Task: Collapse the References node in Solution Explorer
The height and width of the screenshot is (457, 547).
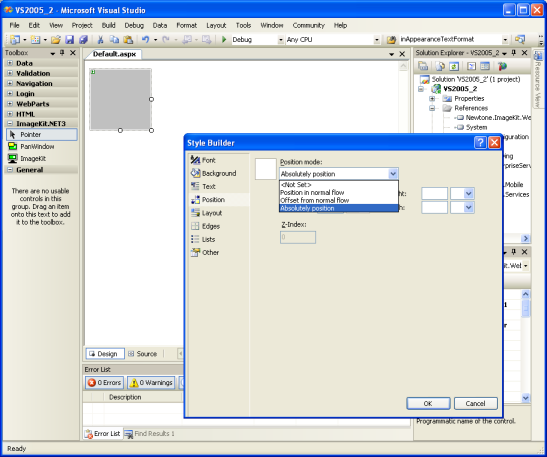Action: [432, 108]
